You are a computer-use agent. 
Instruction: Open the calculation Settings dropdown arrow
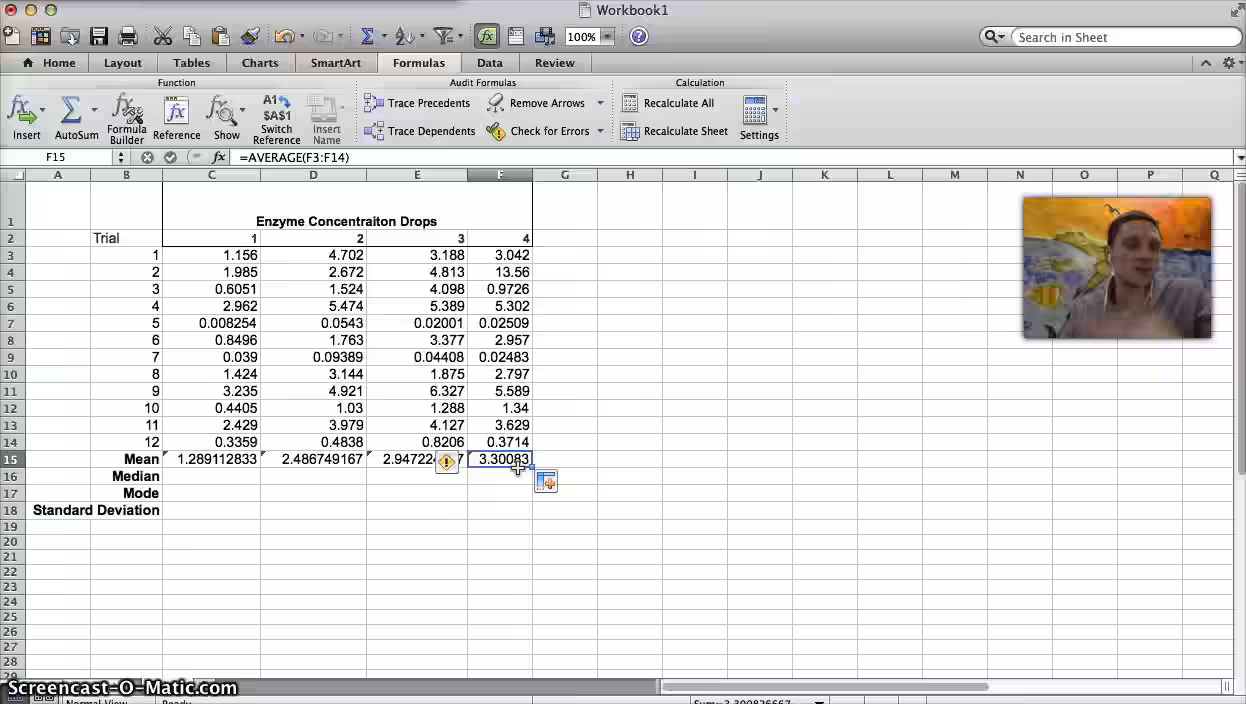[x=775, y=110]
